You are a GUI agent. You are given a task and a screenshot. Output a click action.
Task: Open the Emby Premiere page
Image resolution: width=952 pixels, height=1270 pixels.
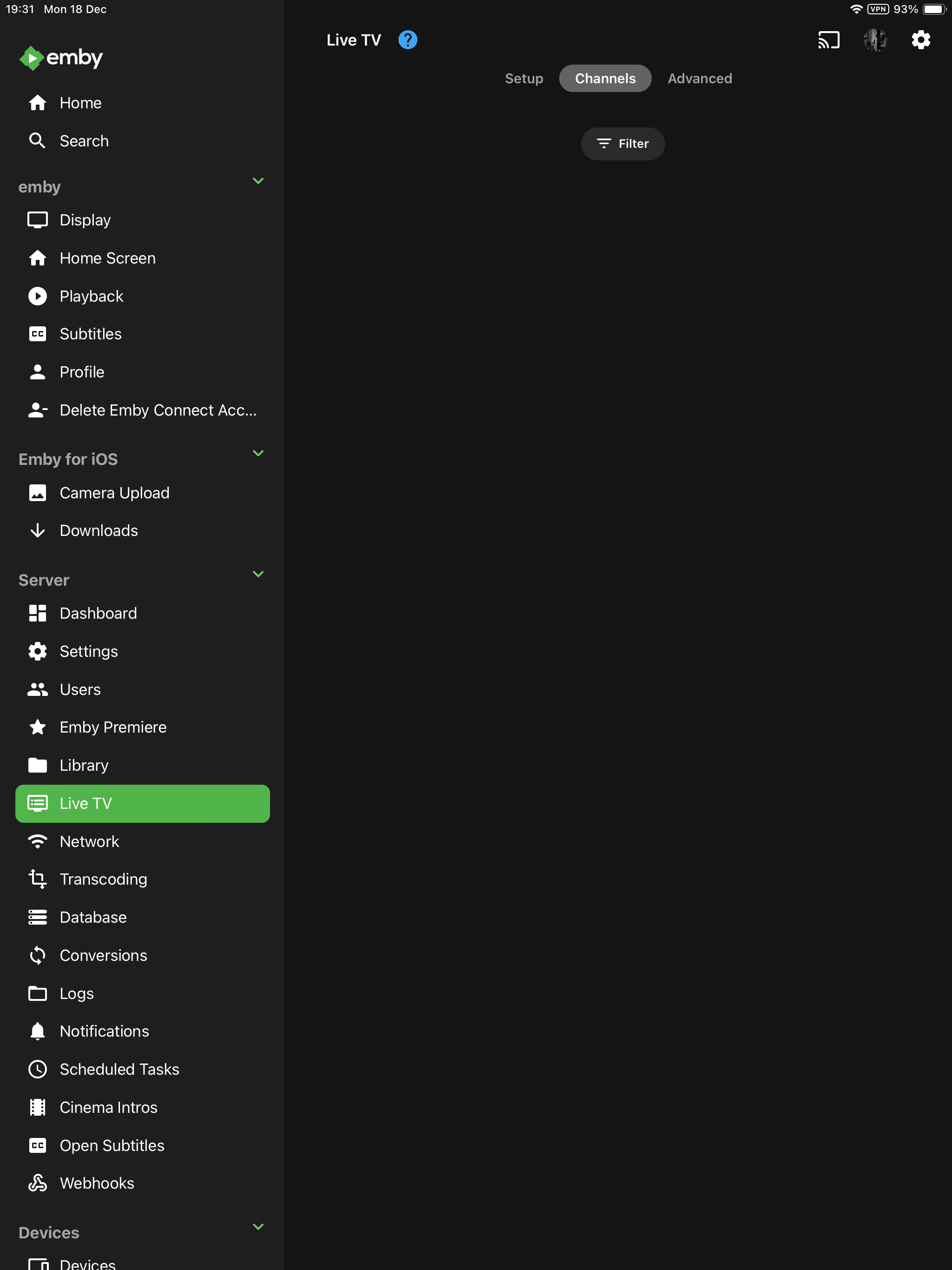click(x=112, y=727)
